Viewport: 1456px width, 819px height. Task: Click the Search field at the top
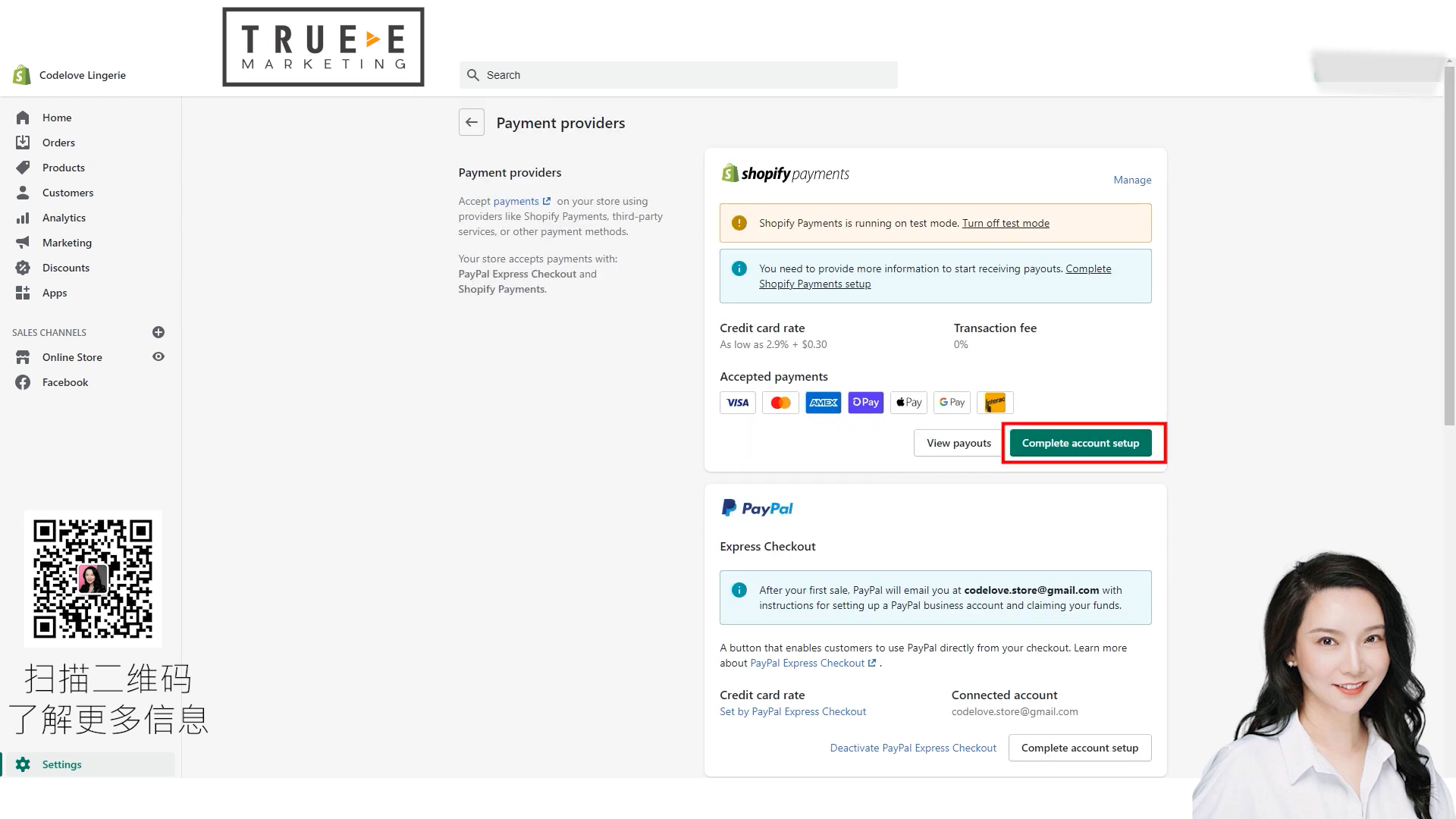[679, 74]
